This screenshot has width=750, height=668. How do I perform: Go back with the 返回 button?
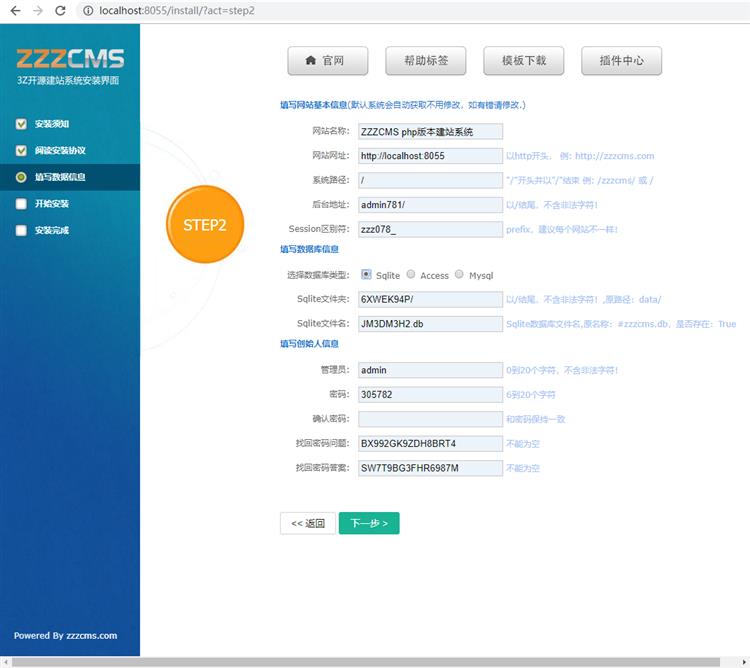pyautogui.click(x=307, y=523)
